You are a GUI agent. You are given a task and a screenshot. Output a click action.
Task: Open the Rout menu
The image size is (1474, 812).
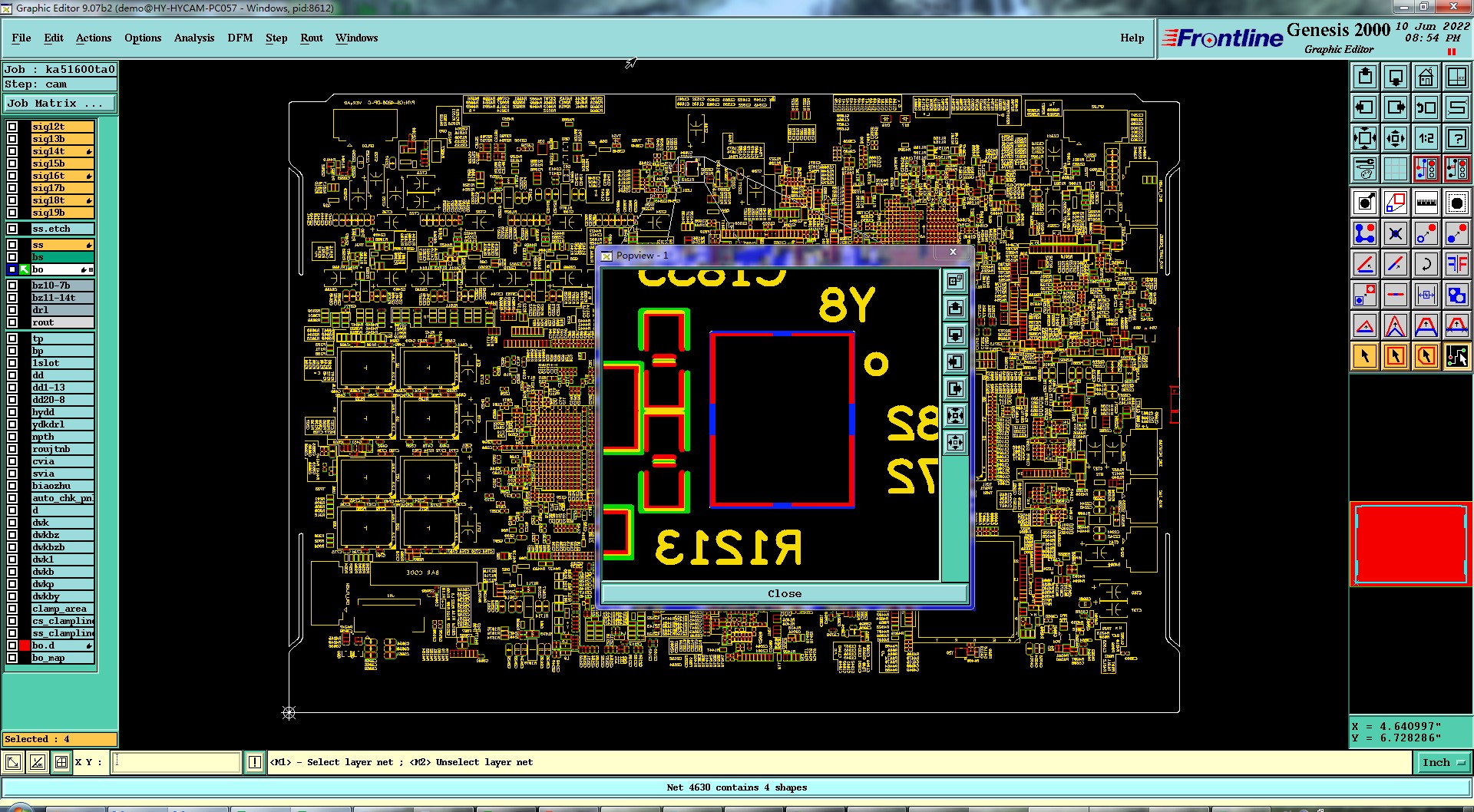[312, 38]
